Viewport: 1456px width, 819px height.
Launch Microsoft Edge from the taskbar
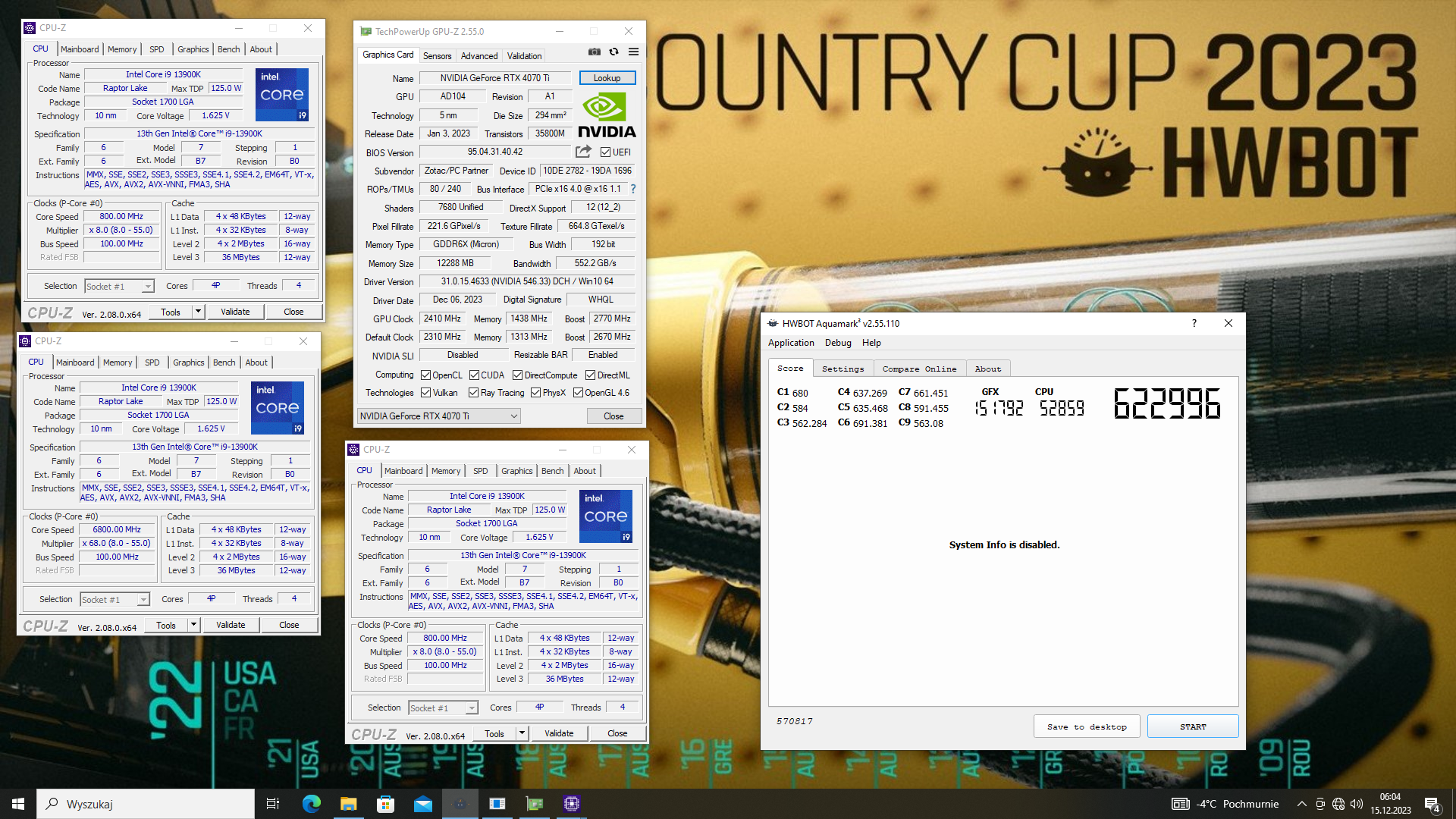(311, 804)
